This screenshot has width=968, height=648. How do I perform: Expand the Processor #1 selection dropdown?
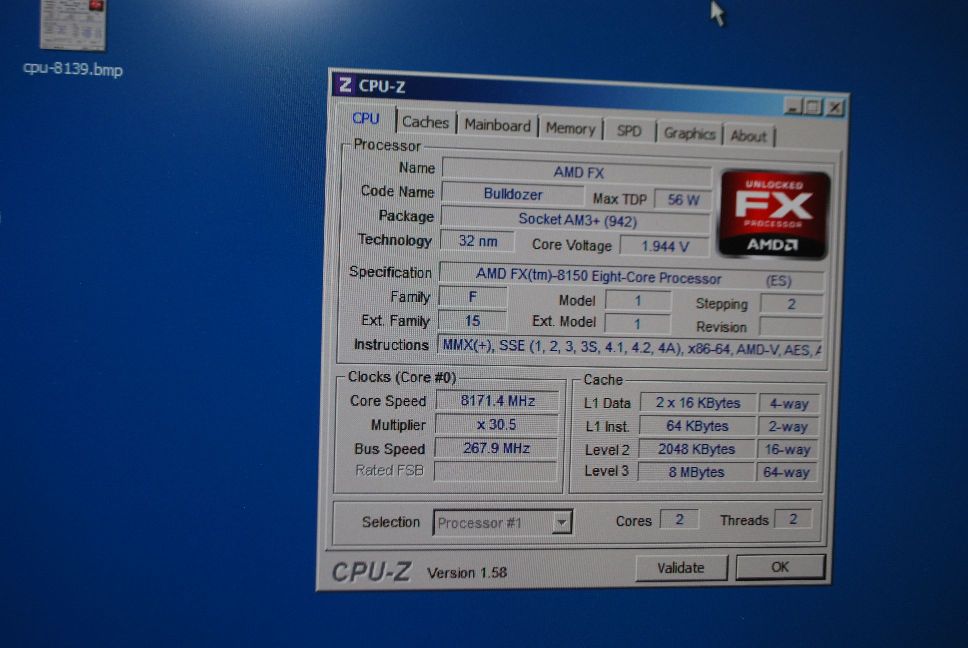pyautogui.click(x=561, y=523)
